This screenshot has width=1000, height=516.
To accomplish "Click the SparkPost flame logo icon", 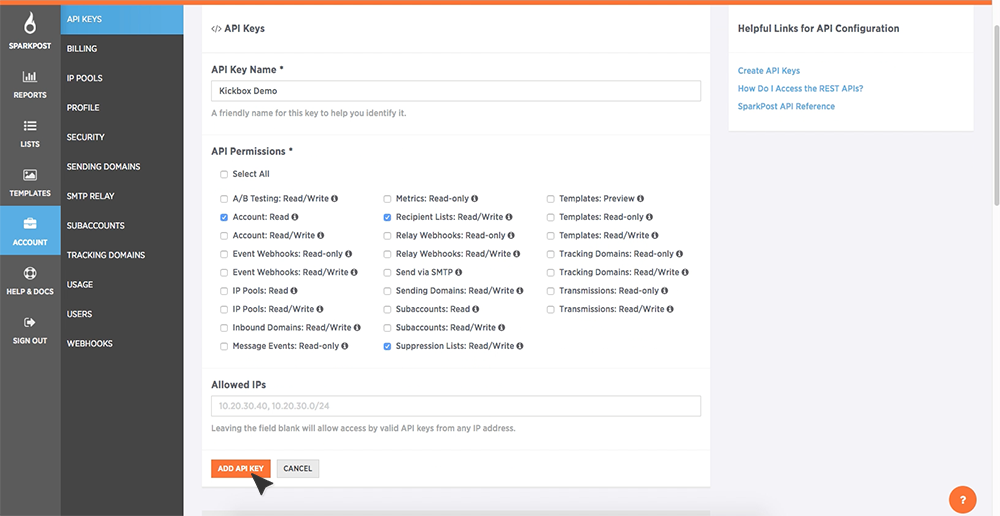I will click(x=29, y=24).
